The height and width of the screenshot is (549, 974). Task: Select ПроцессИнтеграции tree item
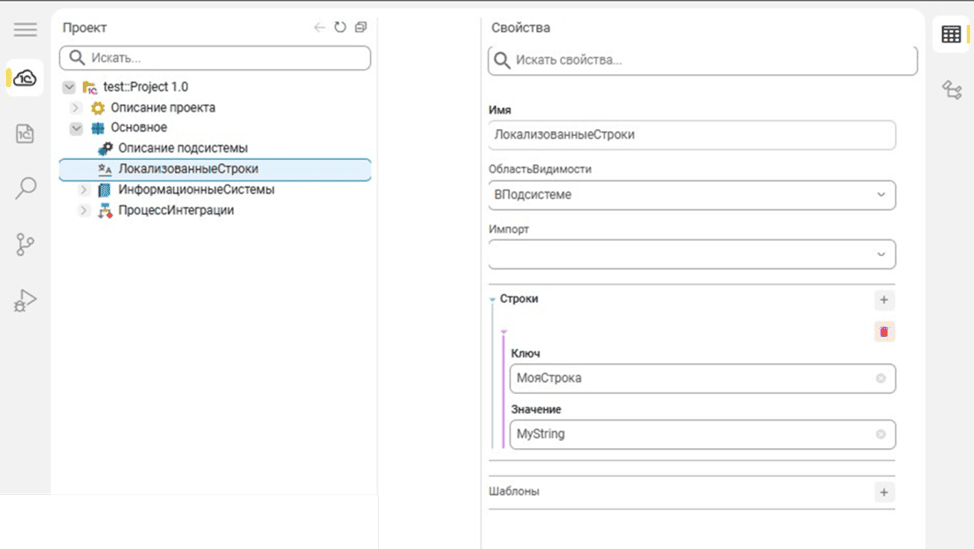(x=175, y=210)
